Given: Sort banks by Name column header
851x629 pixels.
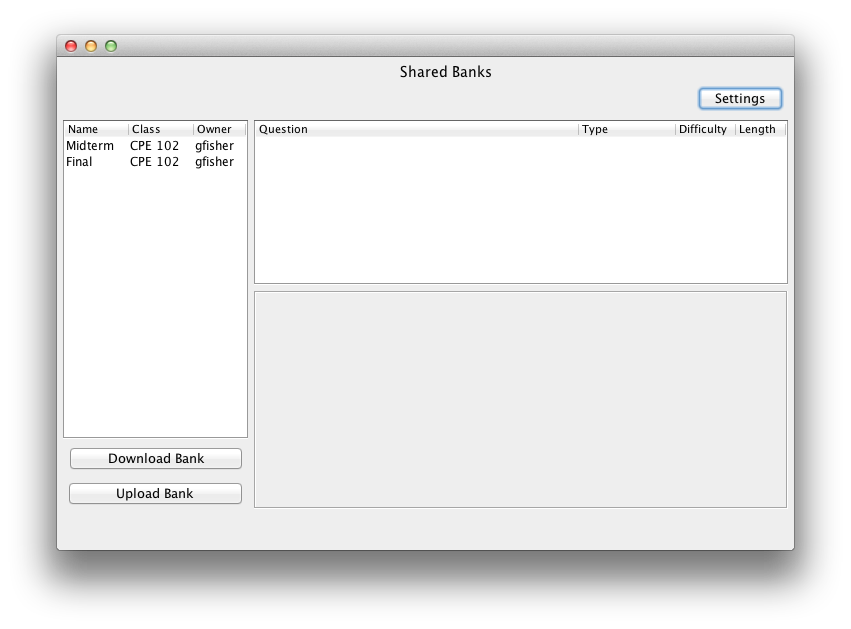Looking at the screenshot, I should 96,129.
